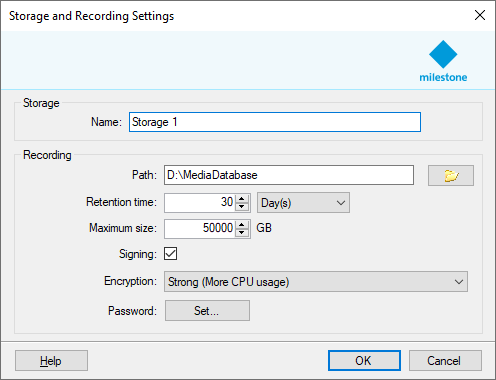
Task: Decrease maximum size with down arrow
Action: point(242,233)
